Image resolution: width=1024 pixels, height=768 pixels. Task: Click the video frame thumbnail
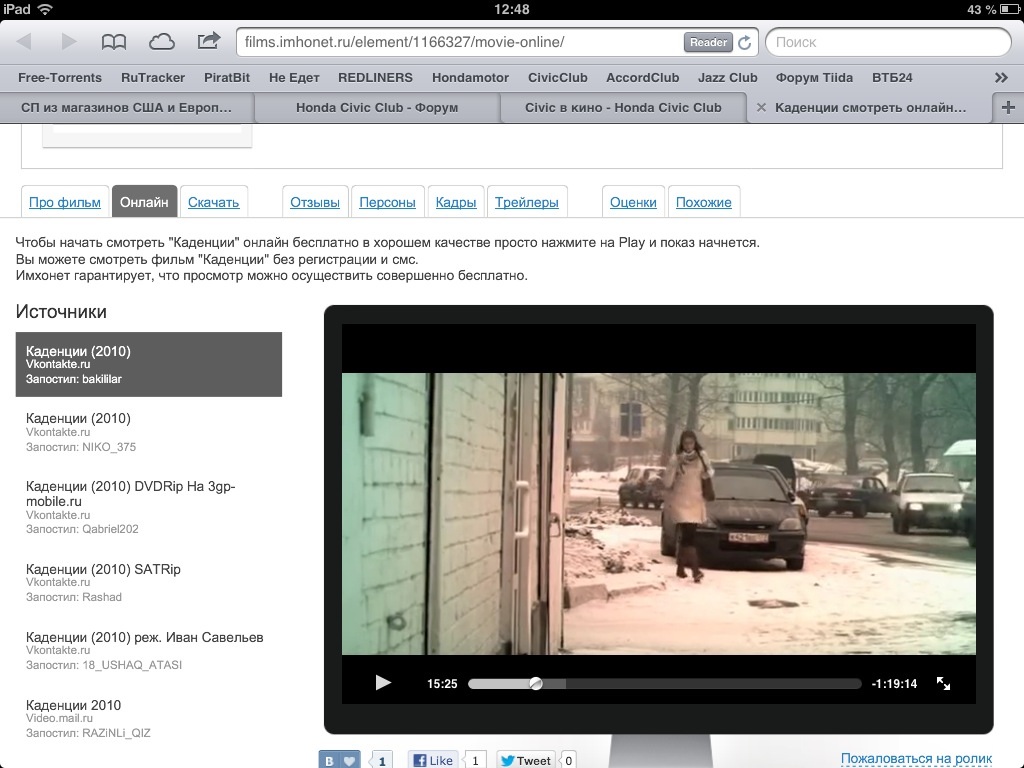click(x=659, y=513)
